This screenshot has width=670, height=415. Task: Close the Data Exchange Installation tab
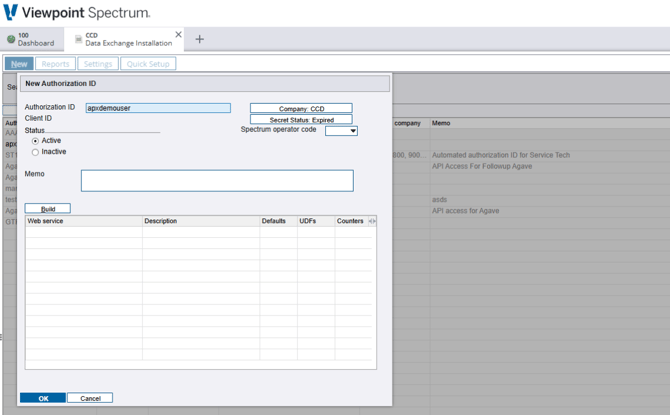(178, 34)
